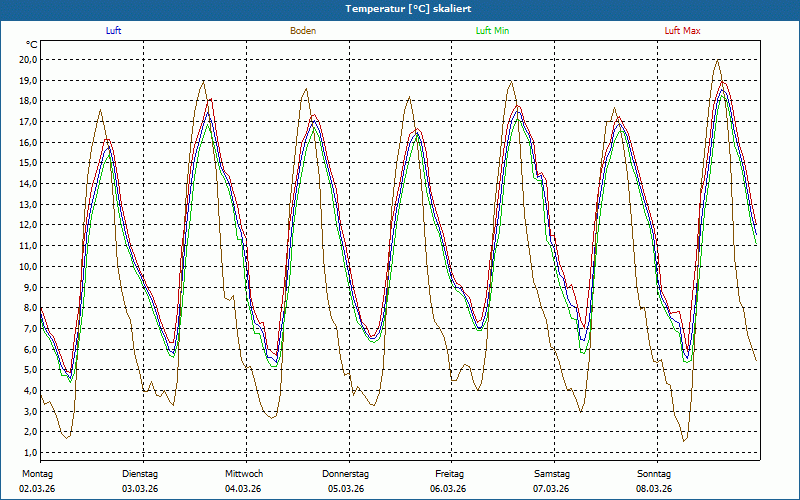The height and width of the screenshot is (500, 800).
Task: Select the 20,0 value on the temperature axis
Action: [28, 59]
